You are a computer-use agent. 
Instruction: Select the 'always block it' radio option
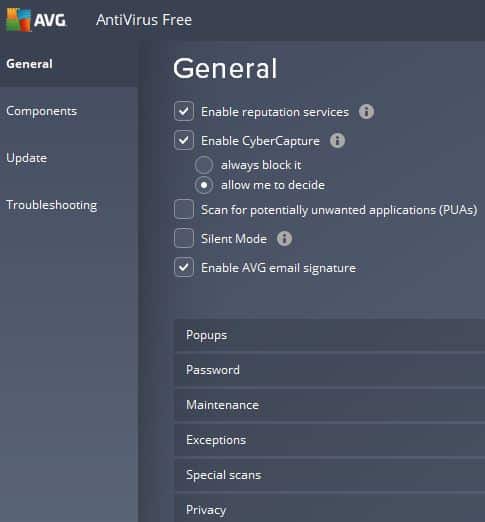pyautogui.click(x=204, y=165)
